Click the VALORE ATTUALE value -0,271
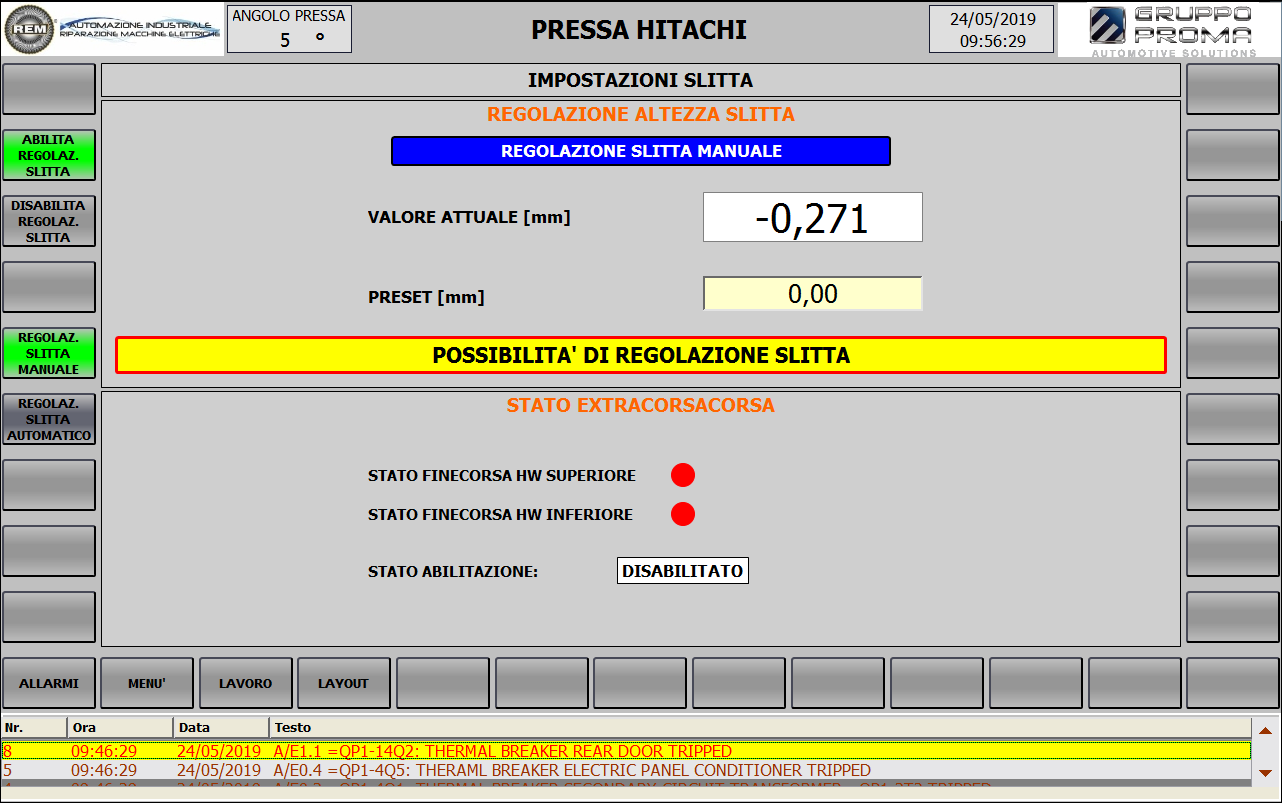This screenshot has height=803, width=1282. (813, 217)
